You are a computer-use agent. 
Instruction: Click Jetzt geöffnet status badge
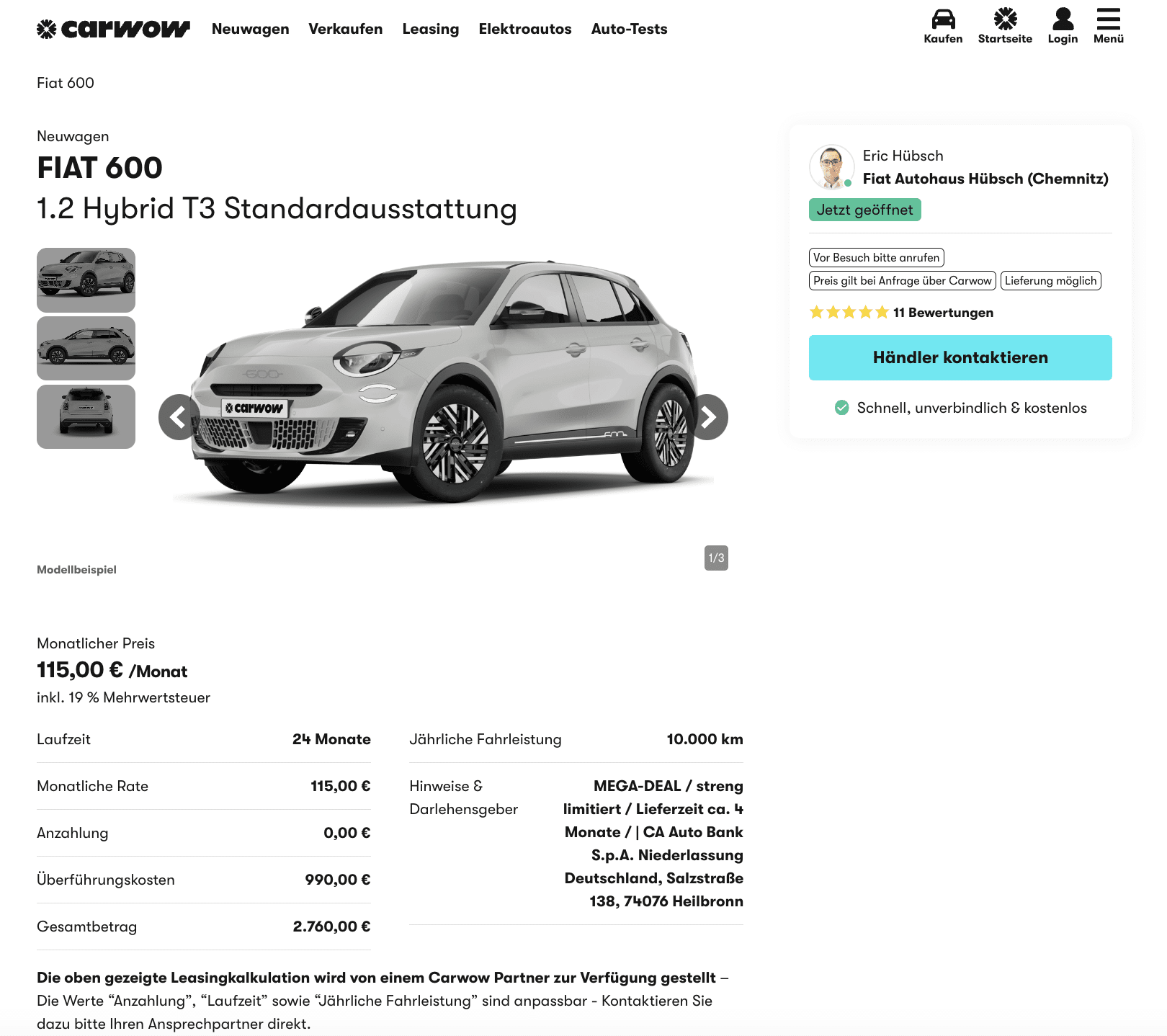click(864, 210)
